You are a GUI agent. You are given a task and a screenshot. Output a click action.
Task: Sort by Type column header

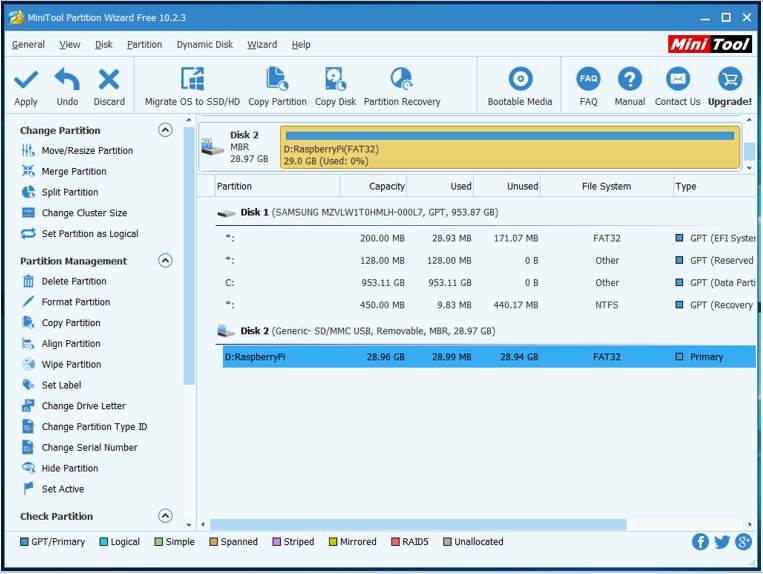point(715,186)
